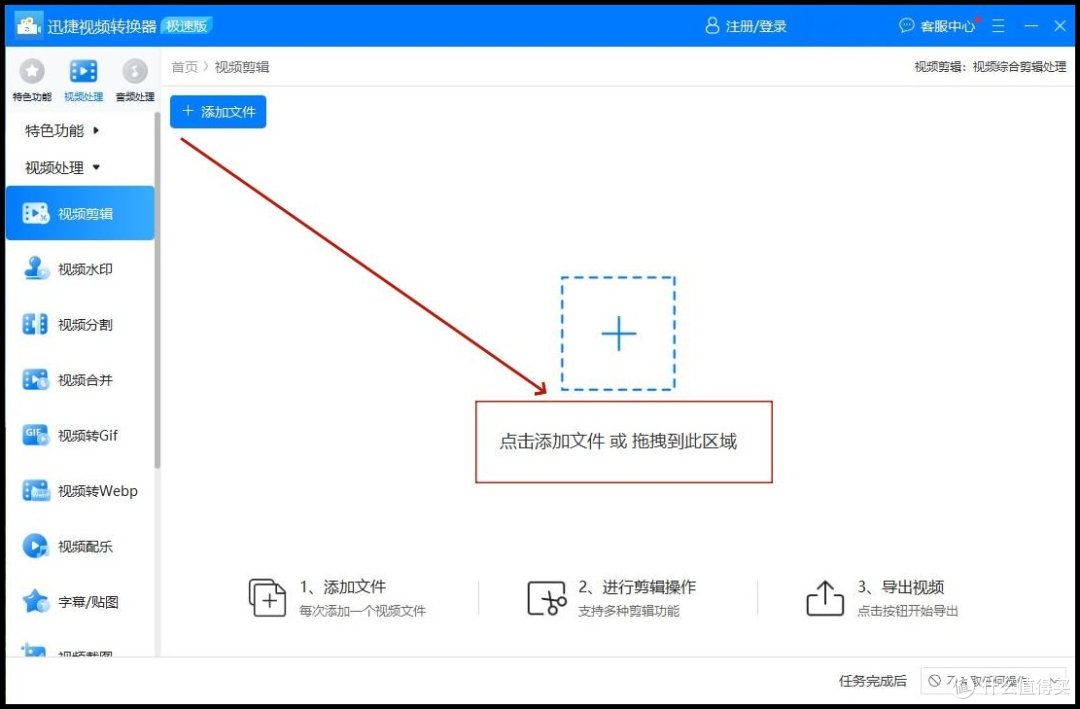Minimize the application window

[x=1031, y=26]
